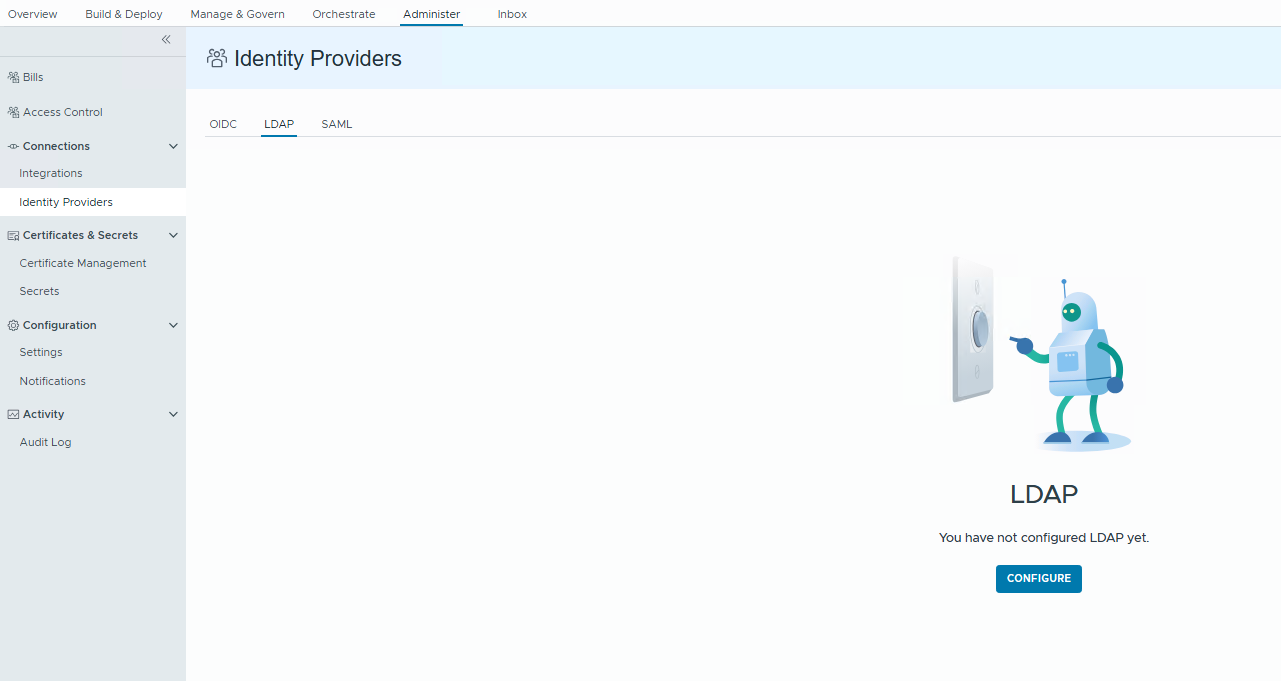This screenshot has height=681, width=1281.
Task: Collapse the Connections section chevron
Action: point(173,146)
